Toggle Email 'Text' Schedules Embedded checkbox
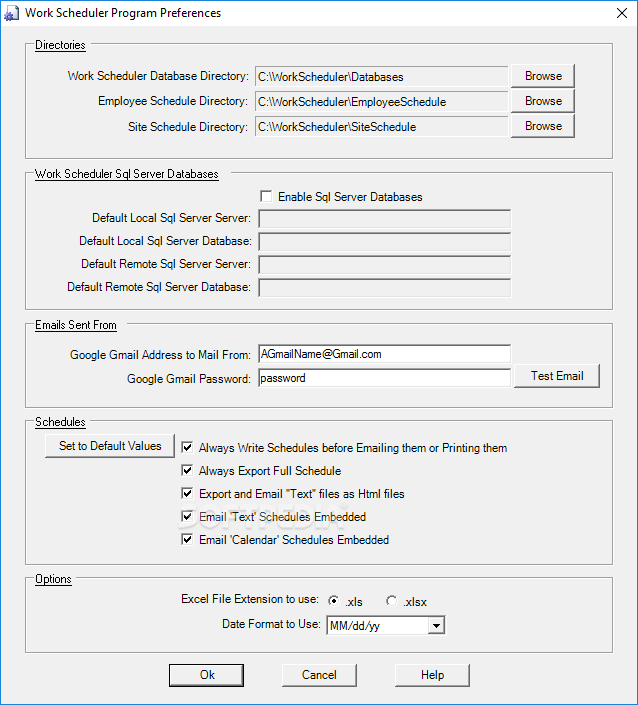 187,516
